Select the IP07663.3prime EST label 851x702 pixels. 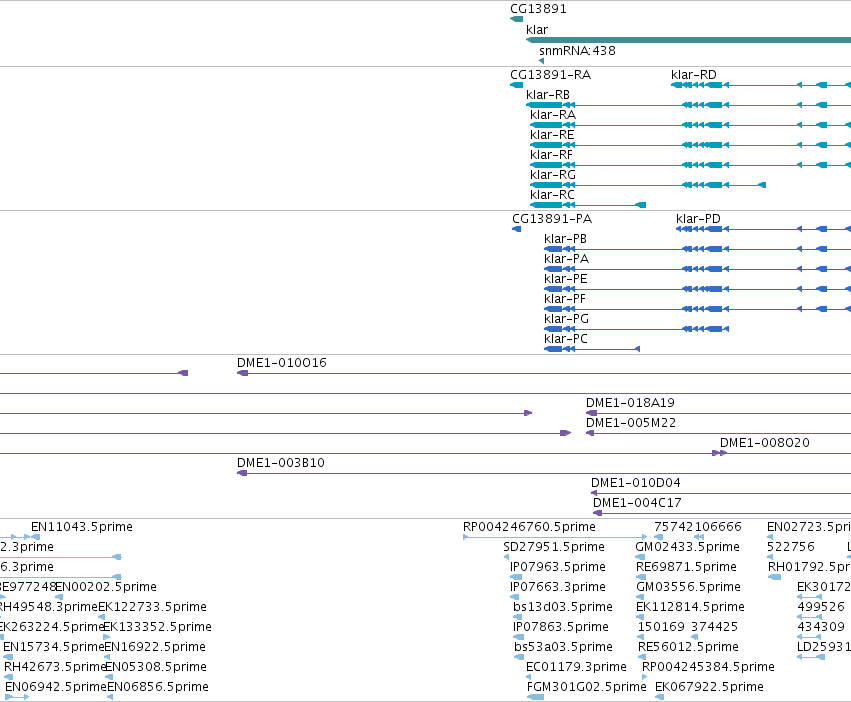click(x=557, y=587)
